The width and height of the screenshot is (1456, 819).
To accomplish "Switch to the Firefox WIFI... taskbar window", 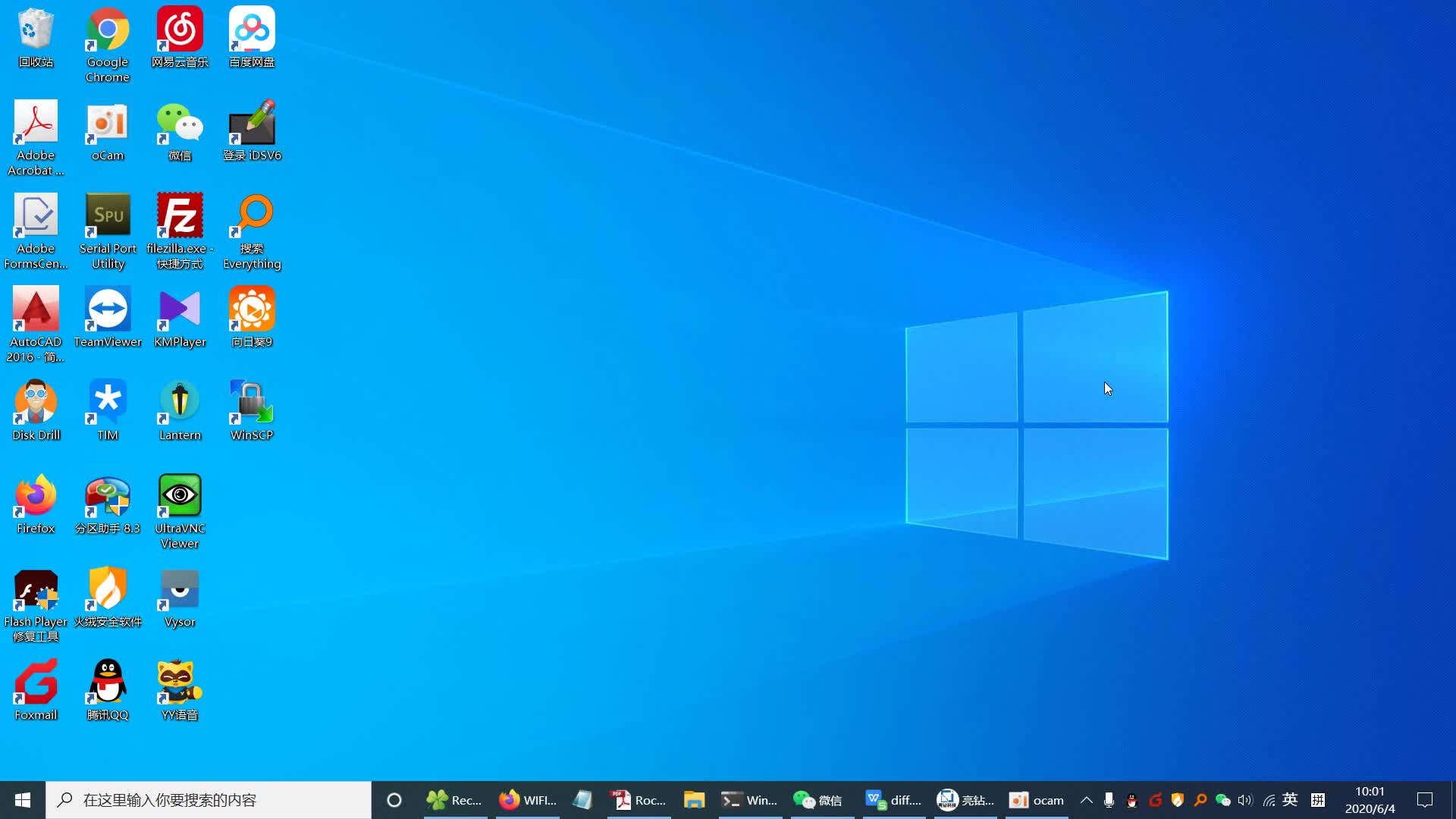I will (528, 800).
